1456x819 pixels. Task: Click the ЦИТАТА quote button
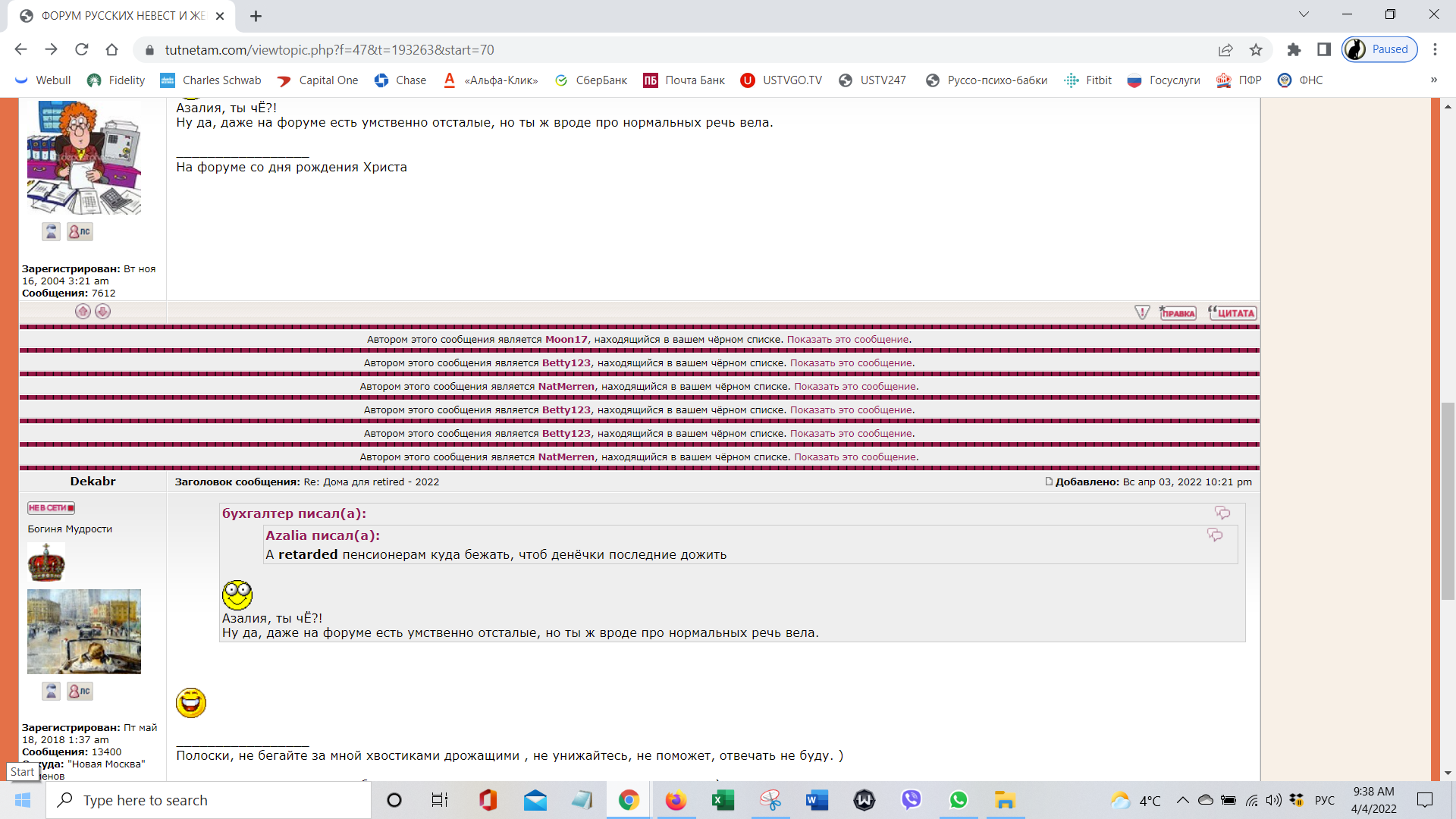point(1232,312)
